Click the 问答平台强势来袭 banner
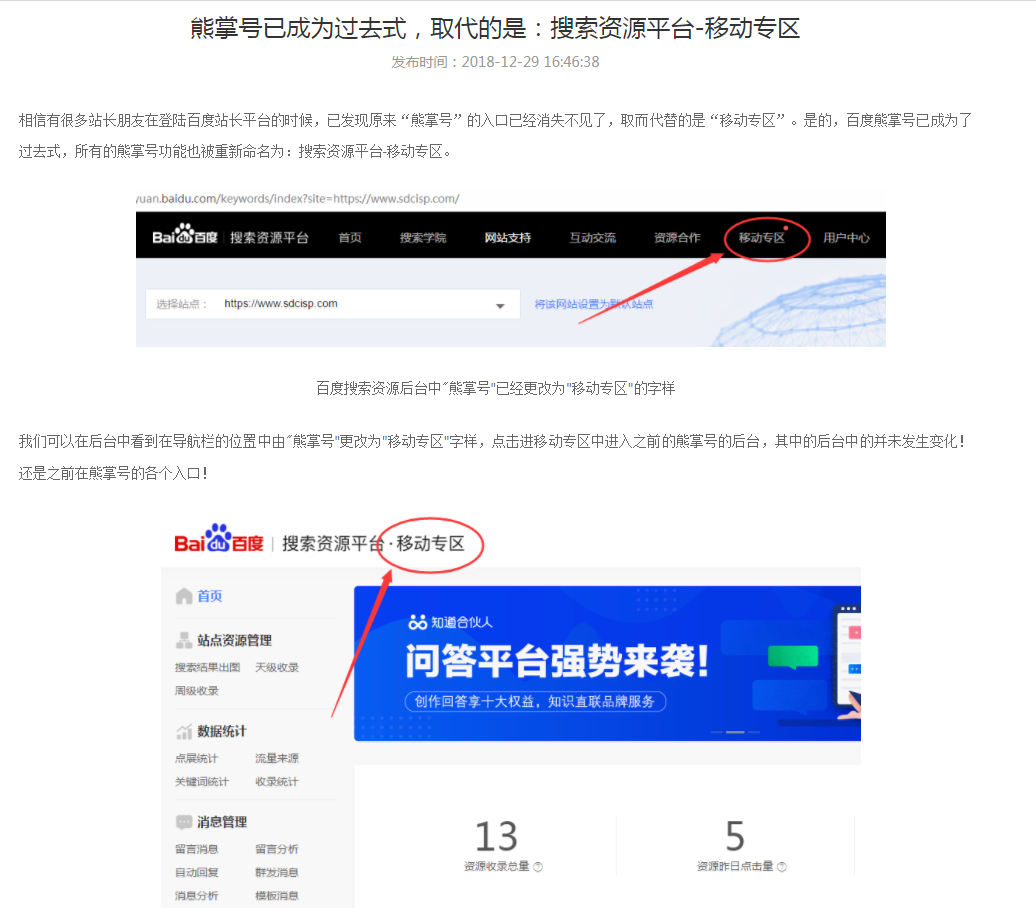Screen dimensions: 1036x908 607,663
